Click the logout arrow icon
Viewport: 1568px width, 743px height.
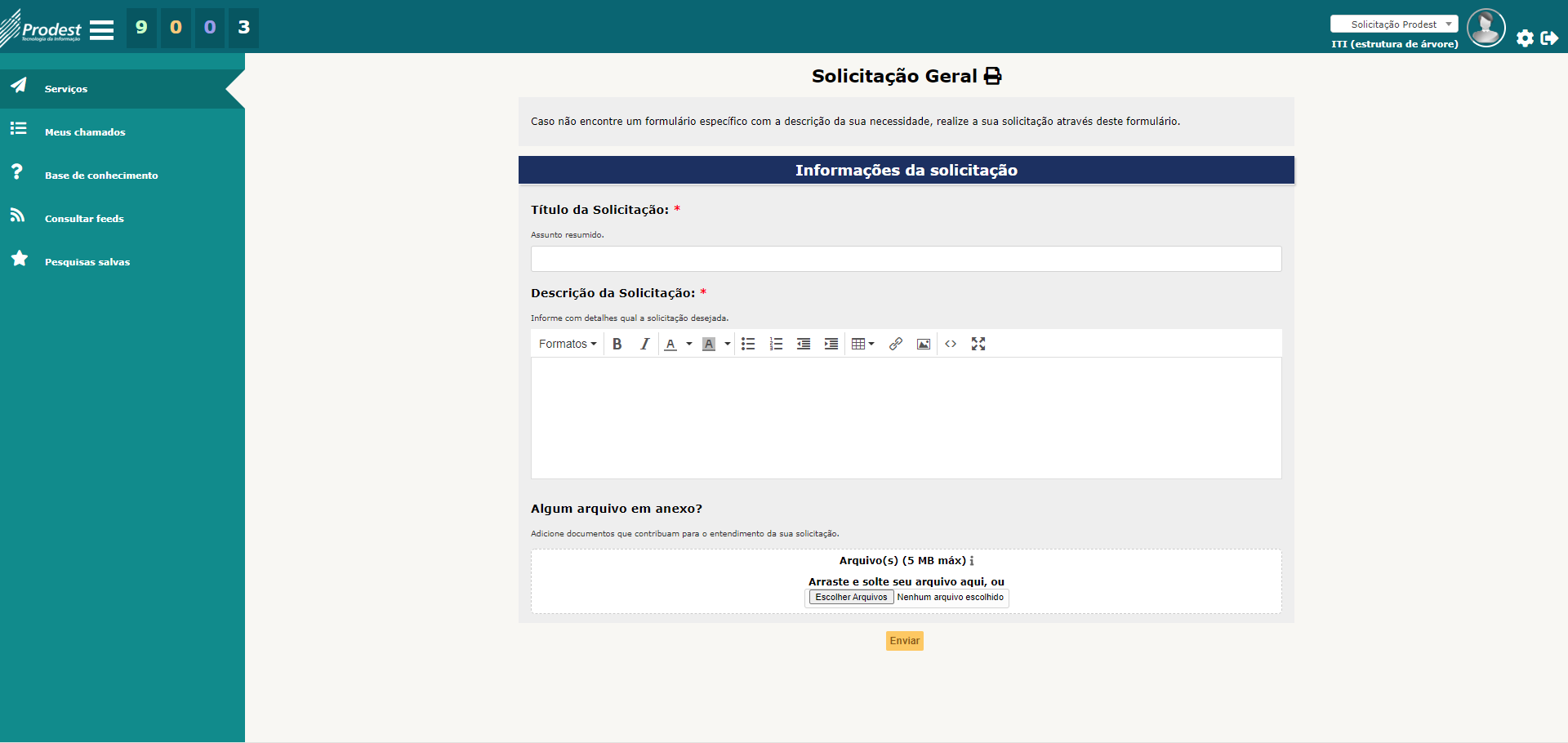click(1549, 38)
